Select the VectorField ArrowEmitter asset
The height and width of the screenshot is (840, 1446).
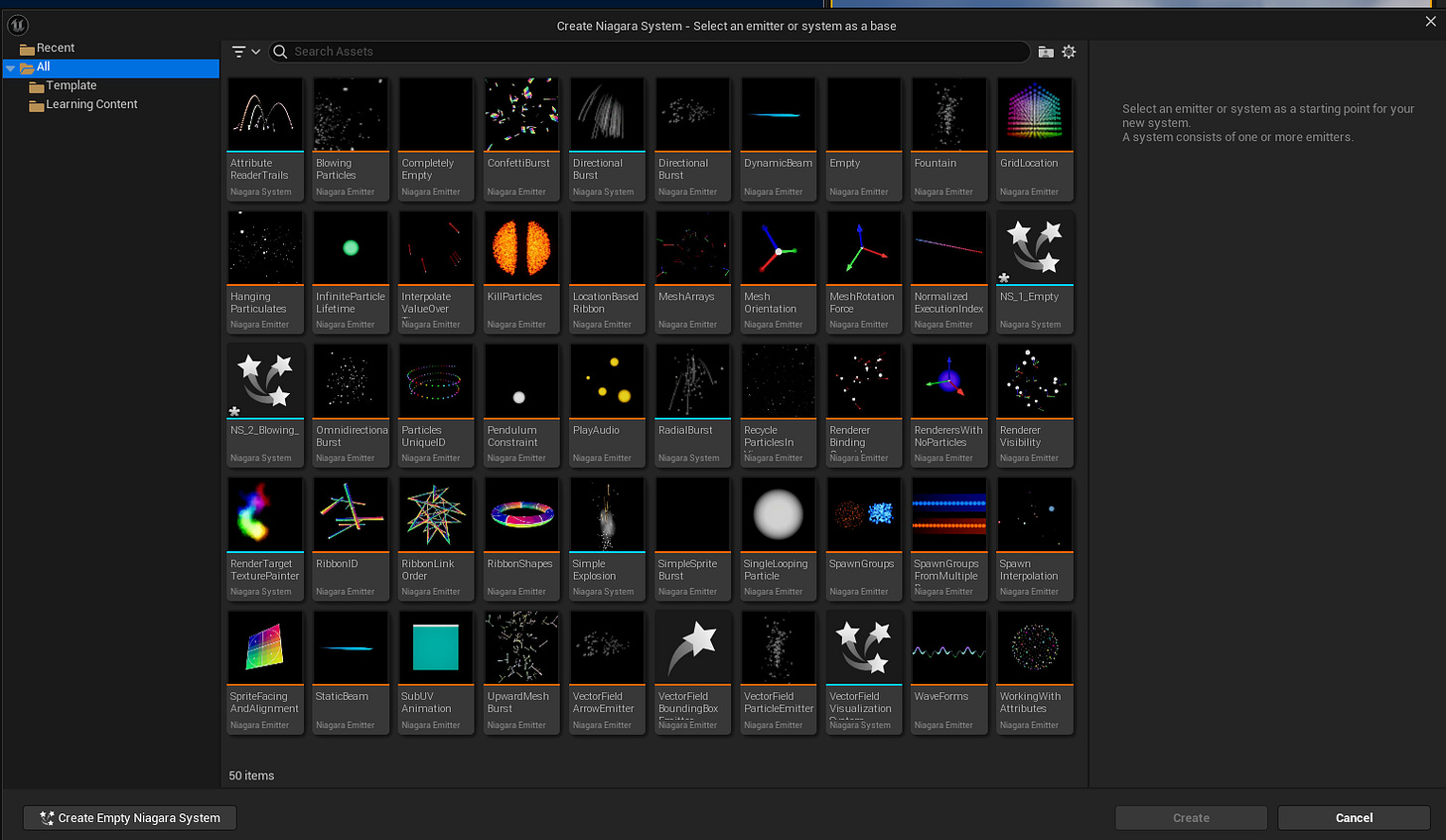607,672
